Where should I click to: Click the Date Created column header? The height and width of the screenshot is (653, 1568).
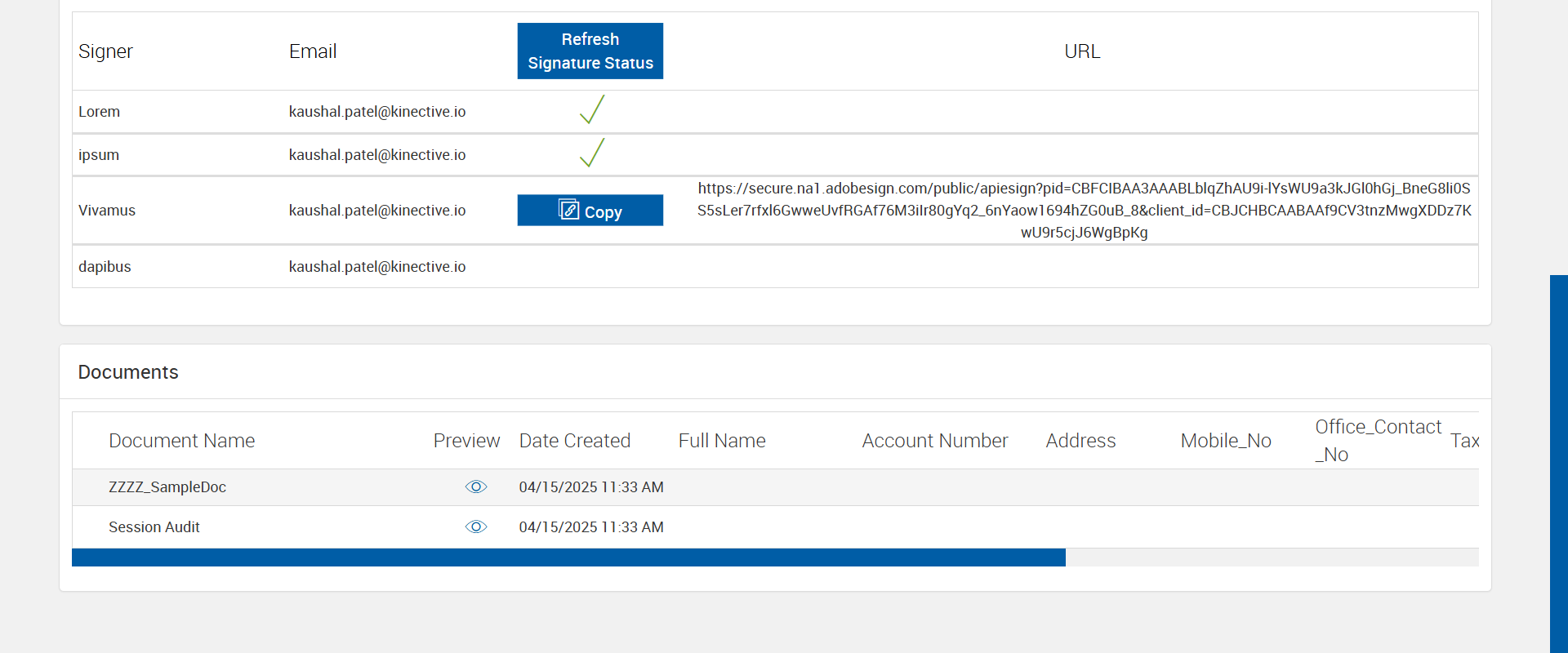574,441
